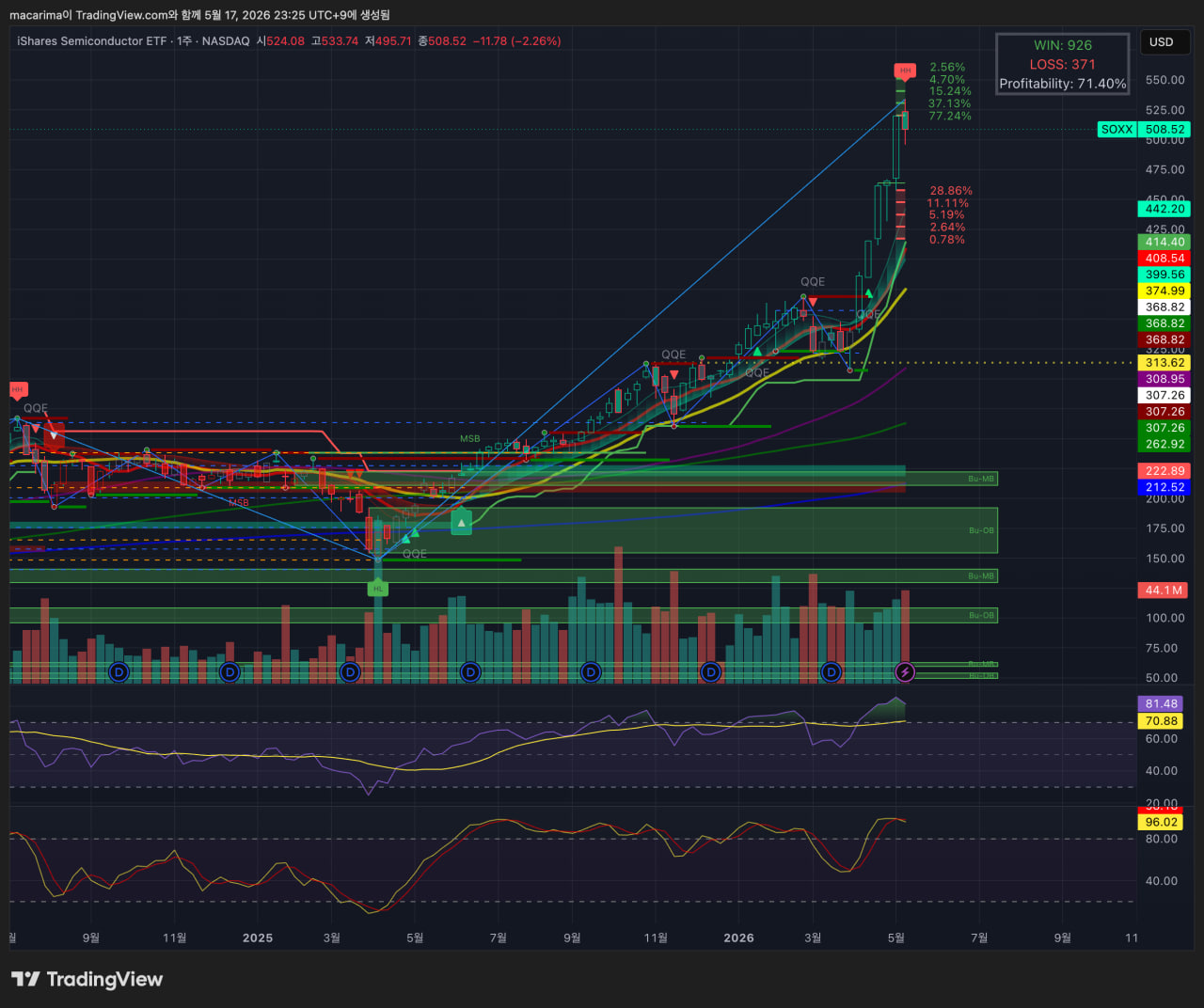Viewport: 1204px width, 1008px height.
Task: Click the green 2.56% target label
Action: [x=947, y=68]
